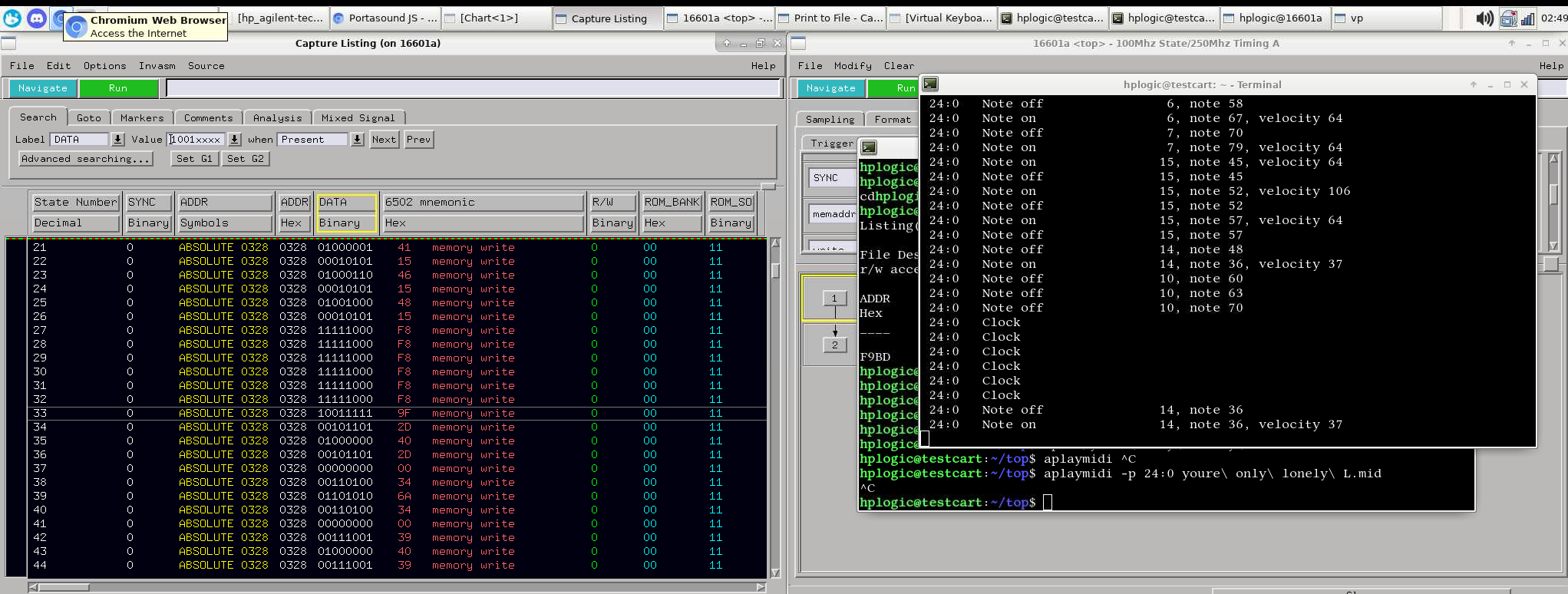Image resolution: width=1568 pixels, height=594 pixels.
Task: Click the 6502 mnemonic Hex base selector
Action: 484,223
